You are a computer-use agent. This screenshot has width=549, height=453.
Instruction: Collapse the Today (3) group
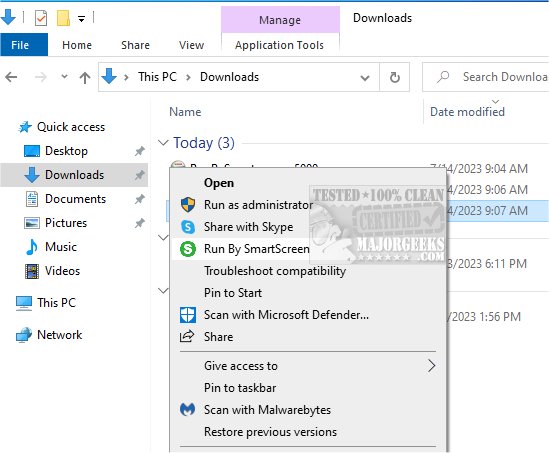163,142
